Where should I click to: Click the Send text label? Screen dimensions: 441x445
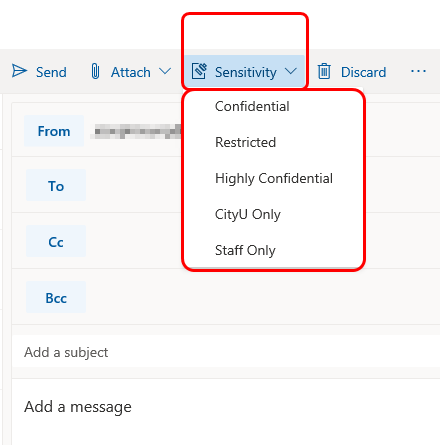point(51,72)
